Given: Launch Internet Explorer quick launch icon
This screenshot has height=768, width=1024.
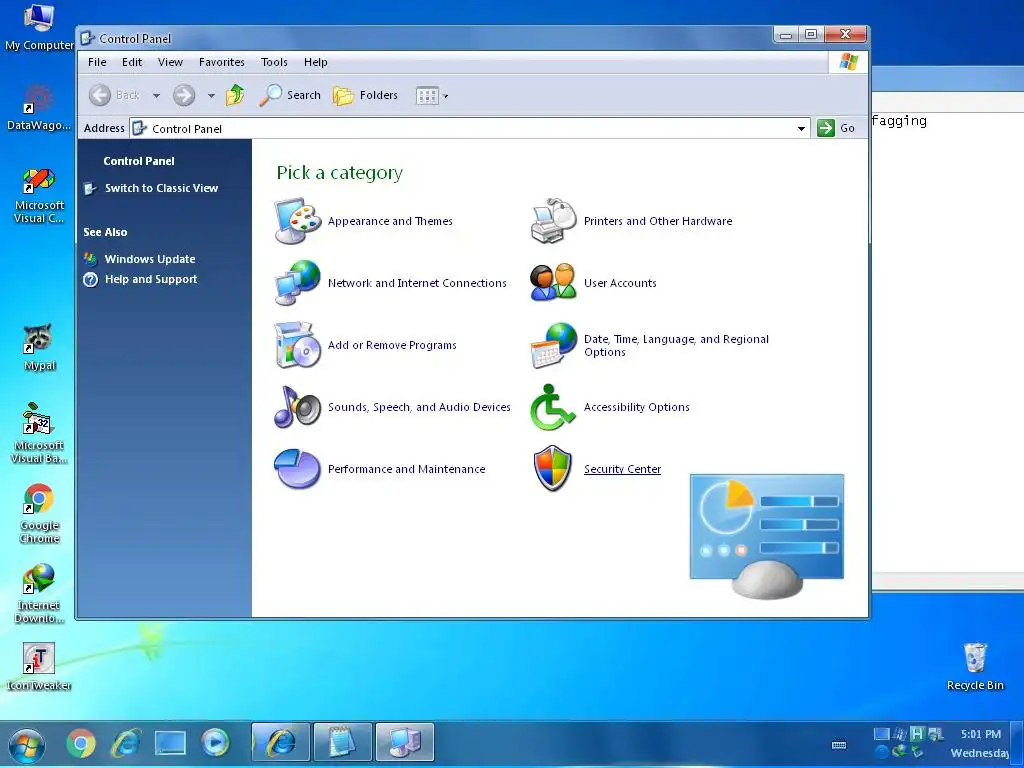Looking at the screenshot, I should click(126, 743).
